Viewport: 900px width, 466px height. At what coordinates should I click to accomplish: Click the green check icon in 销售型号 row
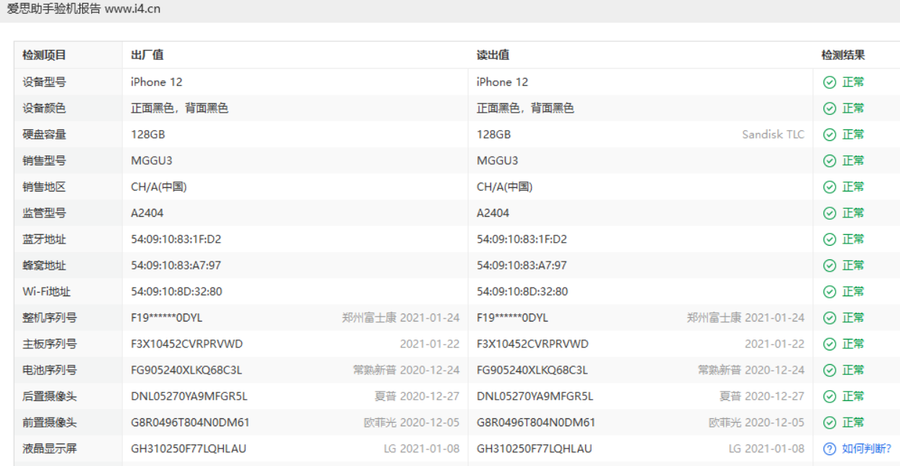pos(829,161)
